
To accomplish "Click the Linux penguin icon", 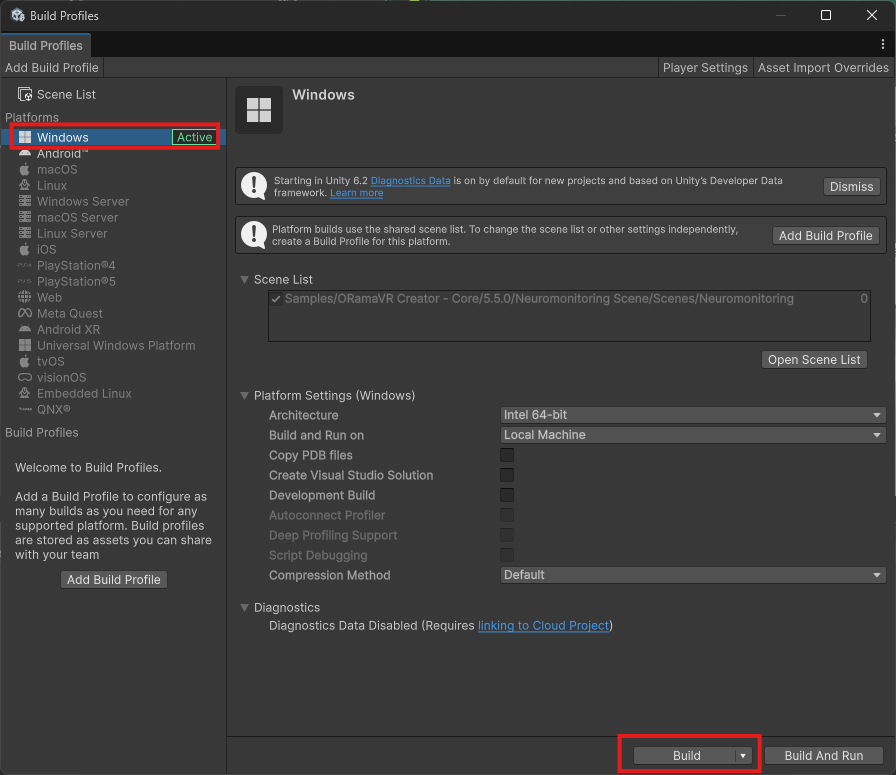I will click(25, 185).
